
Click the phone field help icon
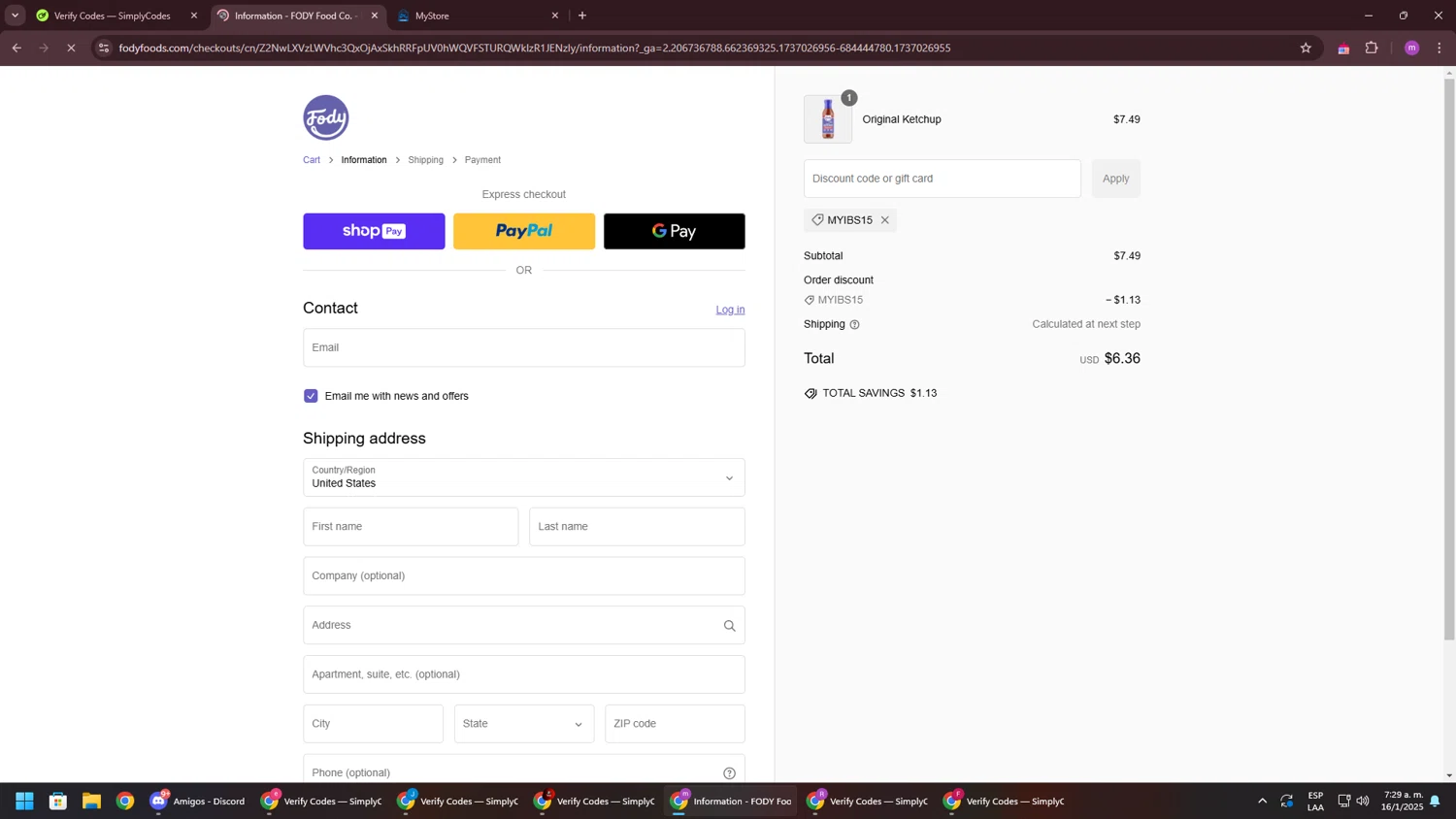729,773
